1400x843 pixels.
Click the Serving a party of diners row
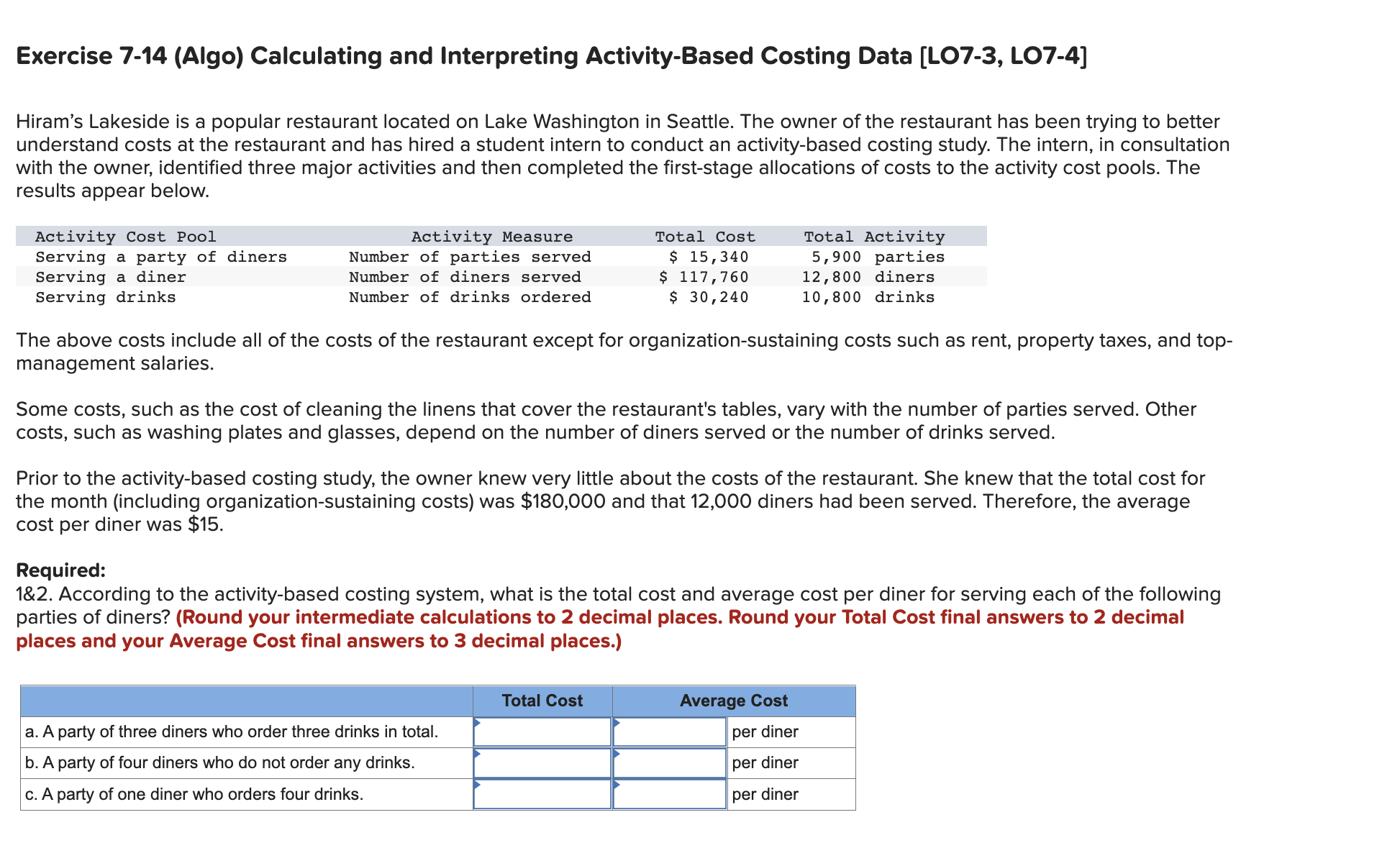click(x=161, y=256)
